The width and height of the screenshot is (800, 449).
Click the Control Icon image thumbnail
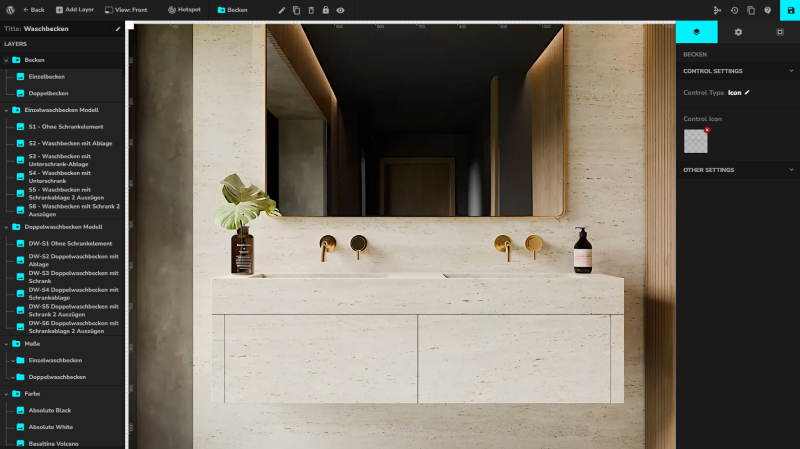(695, 141)
